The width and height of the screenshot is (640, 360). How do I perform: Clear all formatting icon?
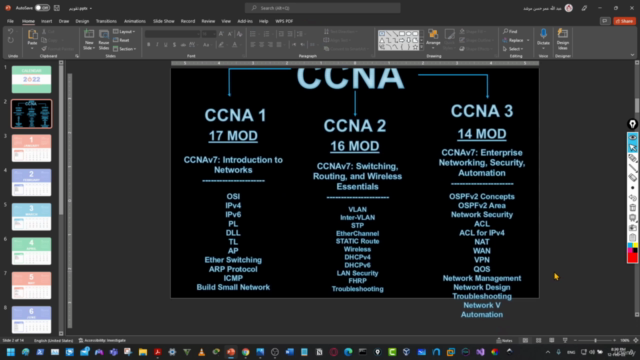240,34
